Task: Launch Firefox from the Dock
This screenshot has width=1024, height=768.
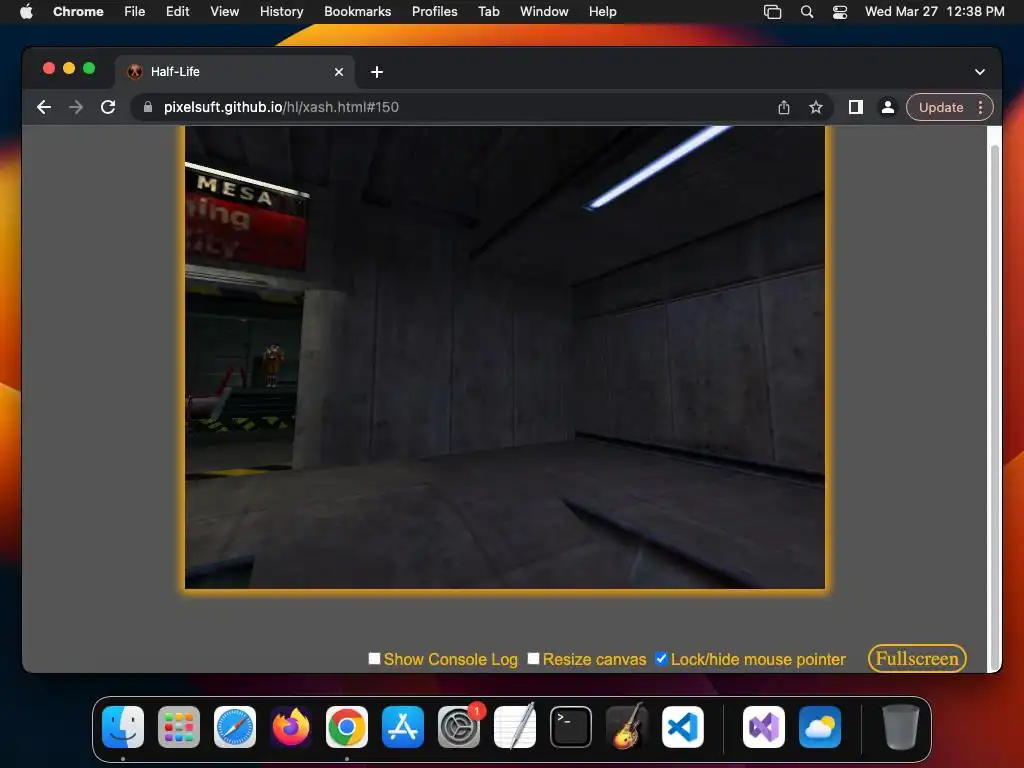Action: [291, 727]
